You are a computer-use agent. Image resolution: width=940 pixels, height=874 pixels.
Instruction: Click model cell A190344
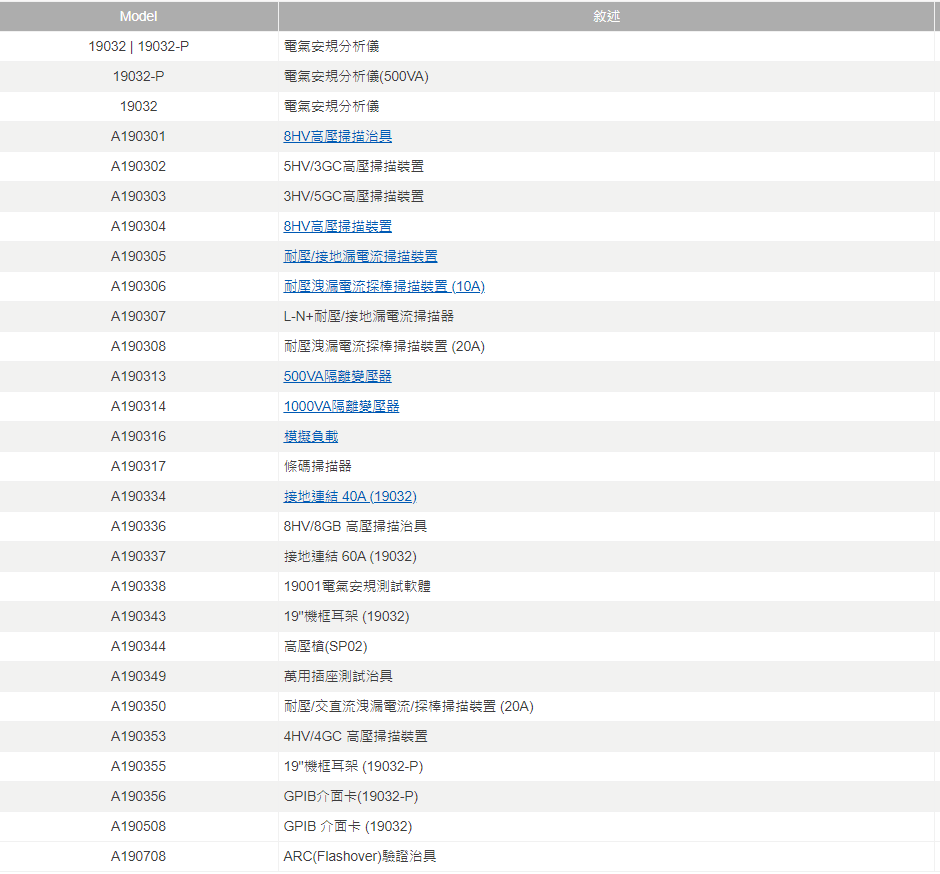[x=138, y=646]
